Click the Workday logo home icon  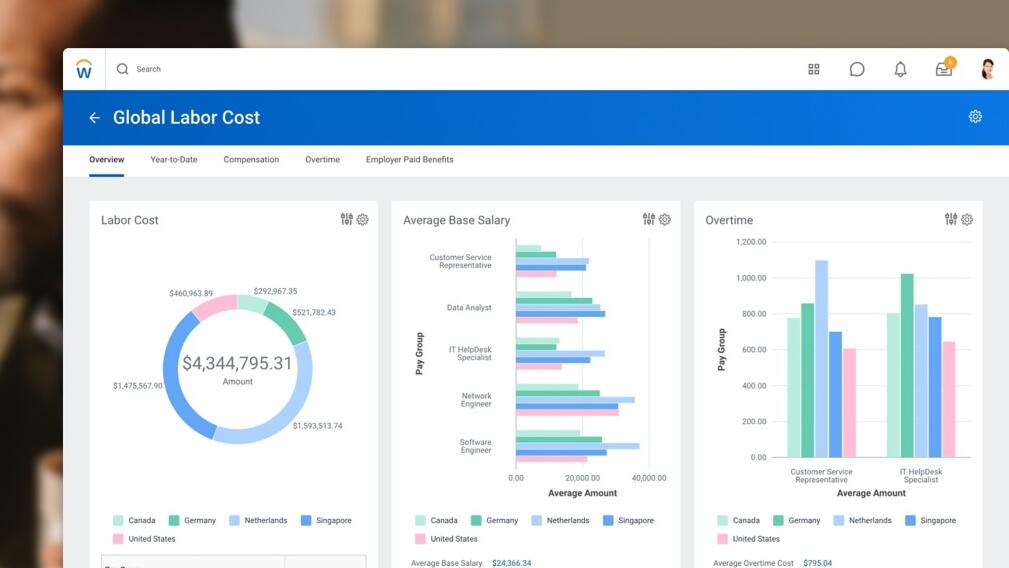[84, 69]
